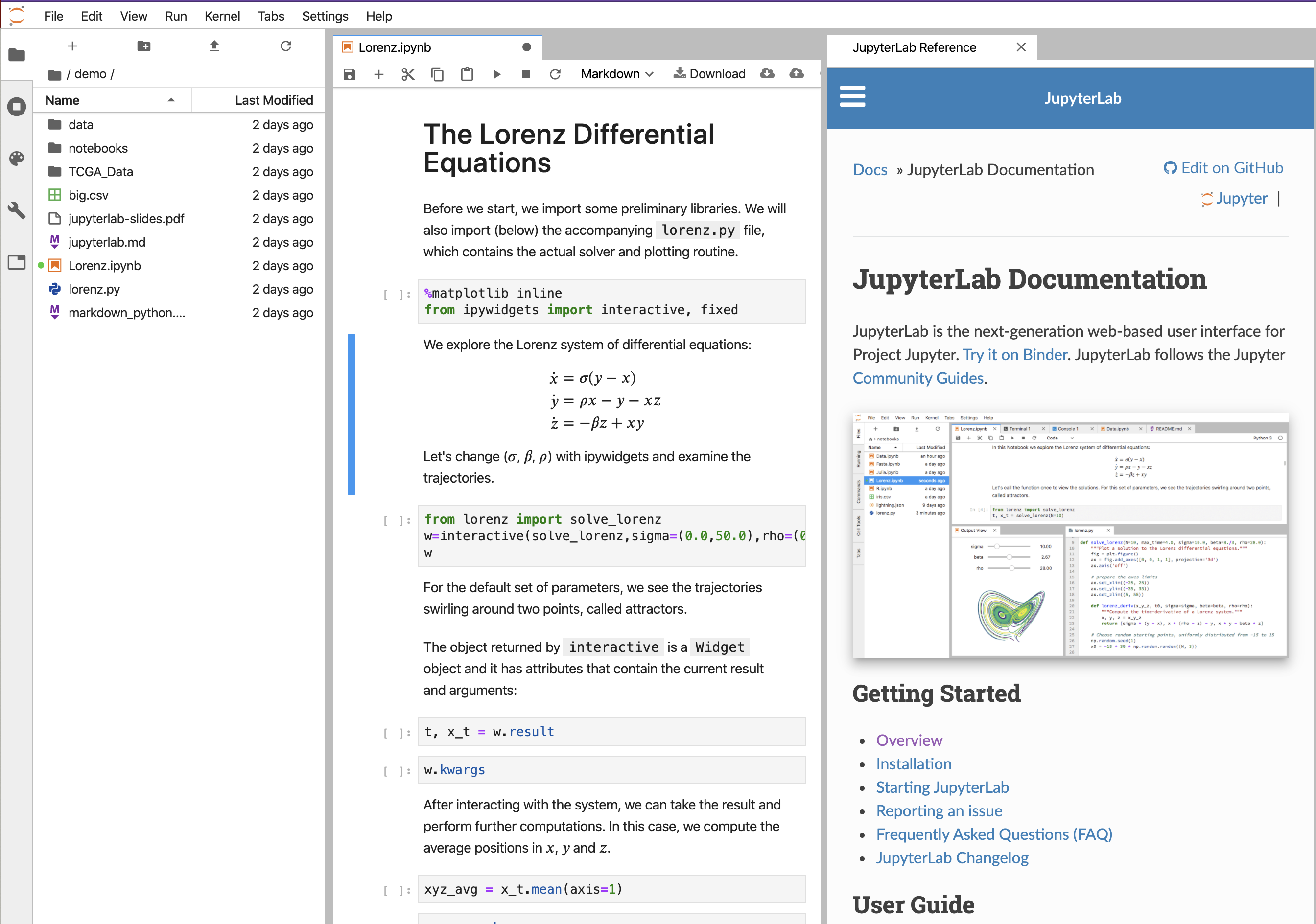Insert a cell below with plus icon
The height and width of the screenshot is (924, 1316).
379,74
